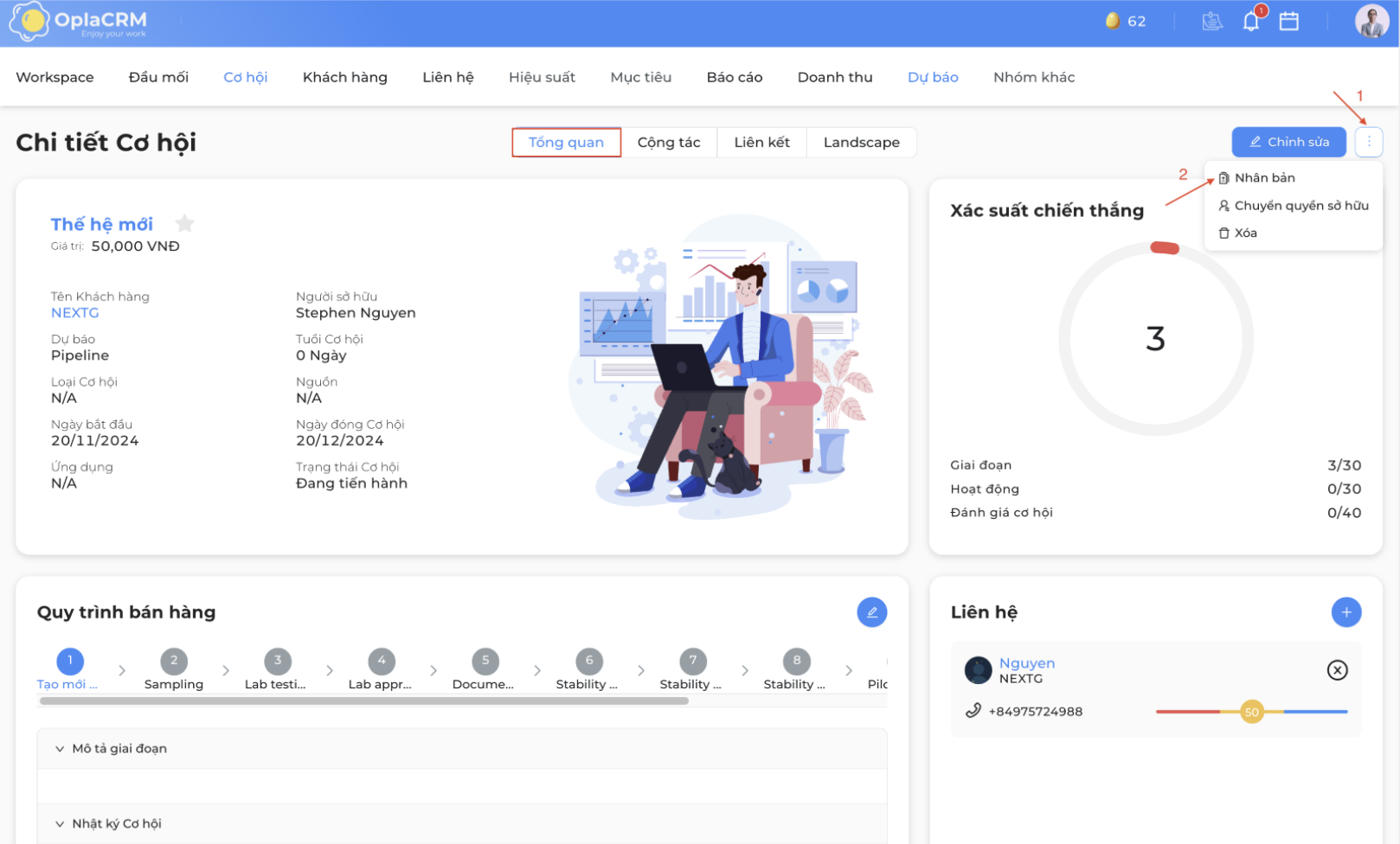Open the coin balance showing 62

click(1126, 21)
